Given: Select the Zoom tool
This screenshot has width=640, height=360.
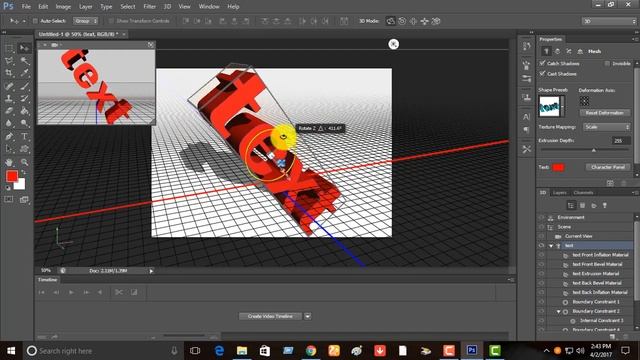Looking at the screenshot, I should pos(24,162).
